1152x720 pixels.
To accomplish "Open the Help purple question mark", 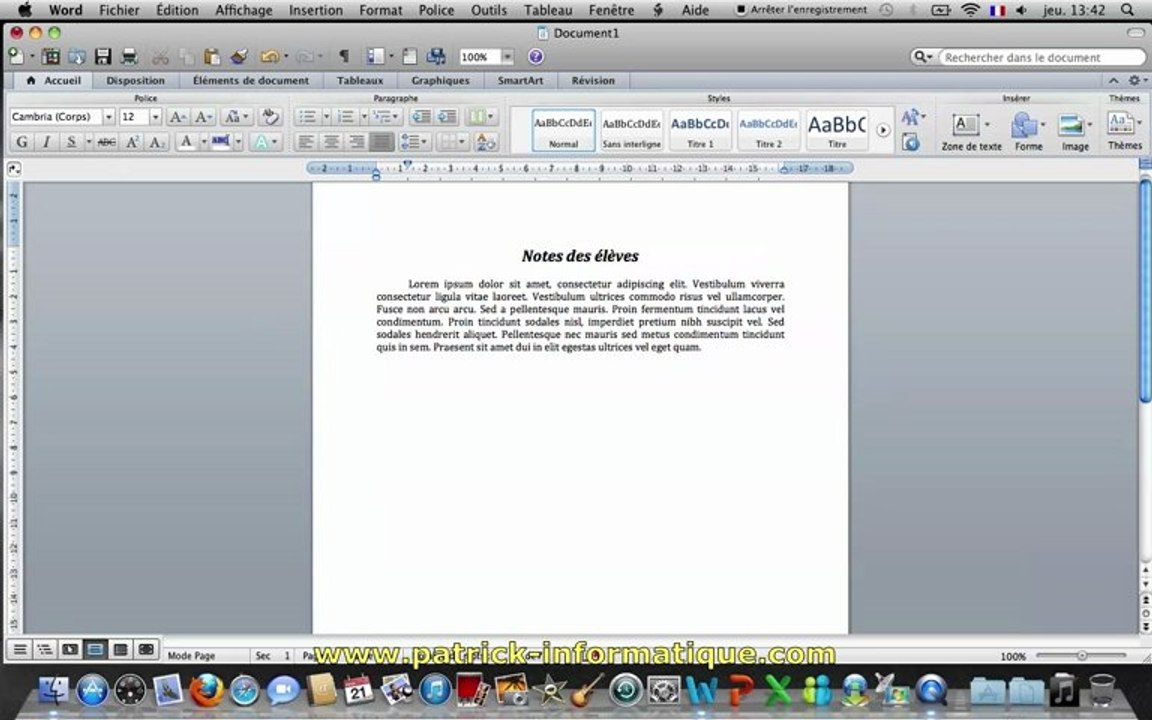I will coord(536,57).
